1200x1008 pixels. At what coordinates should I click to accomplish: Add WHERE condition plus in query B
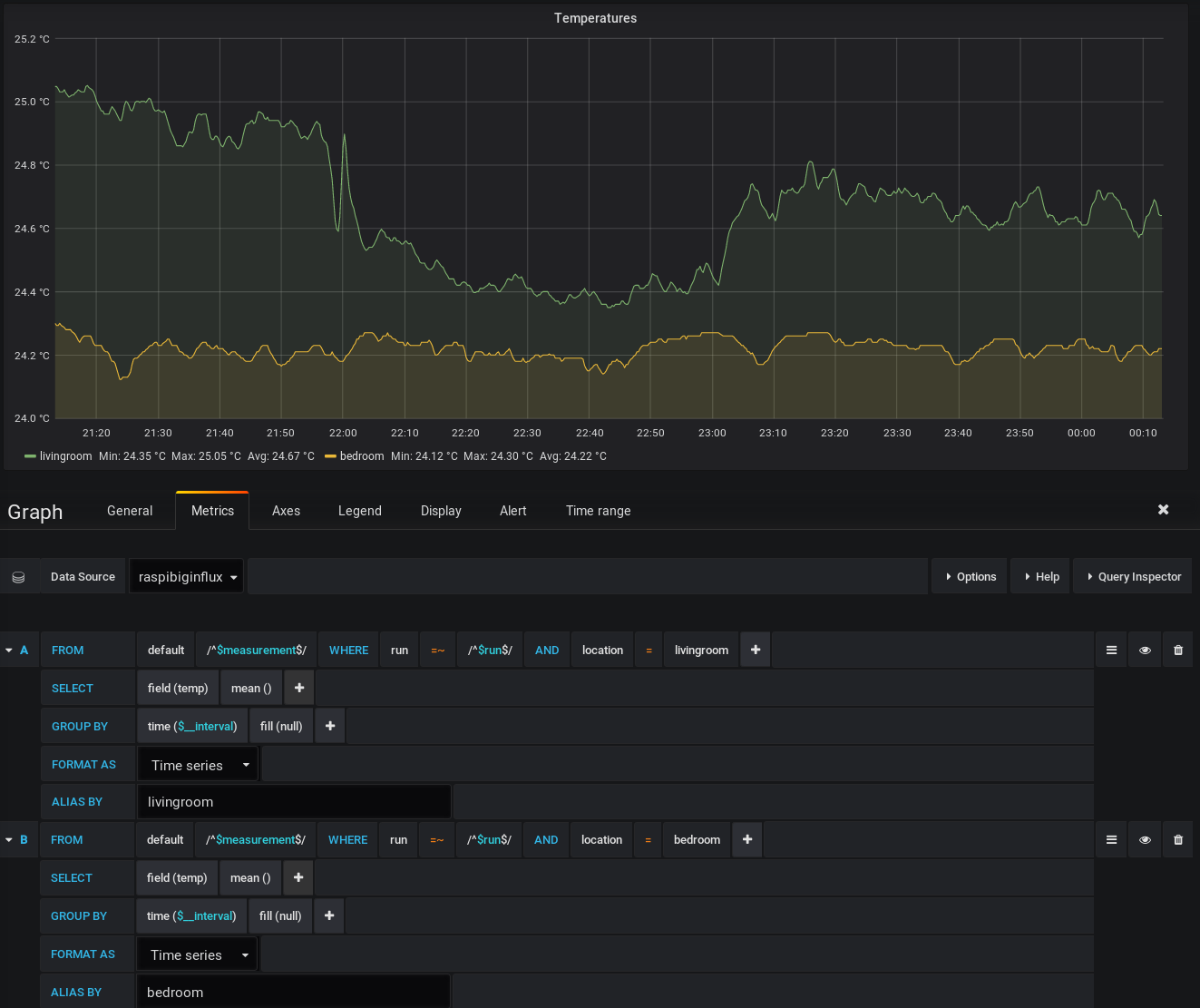(747, 839)
